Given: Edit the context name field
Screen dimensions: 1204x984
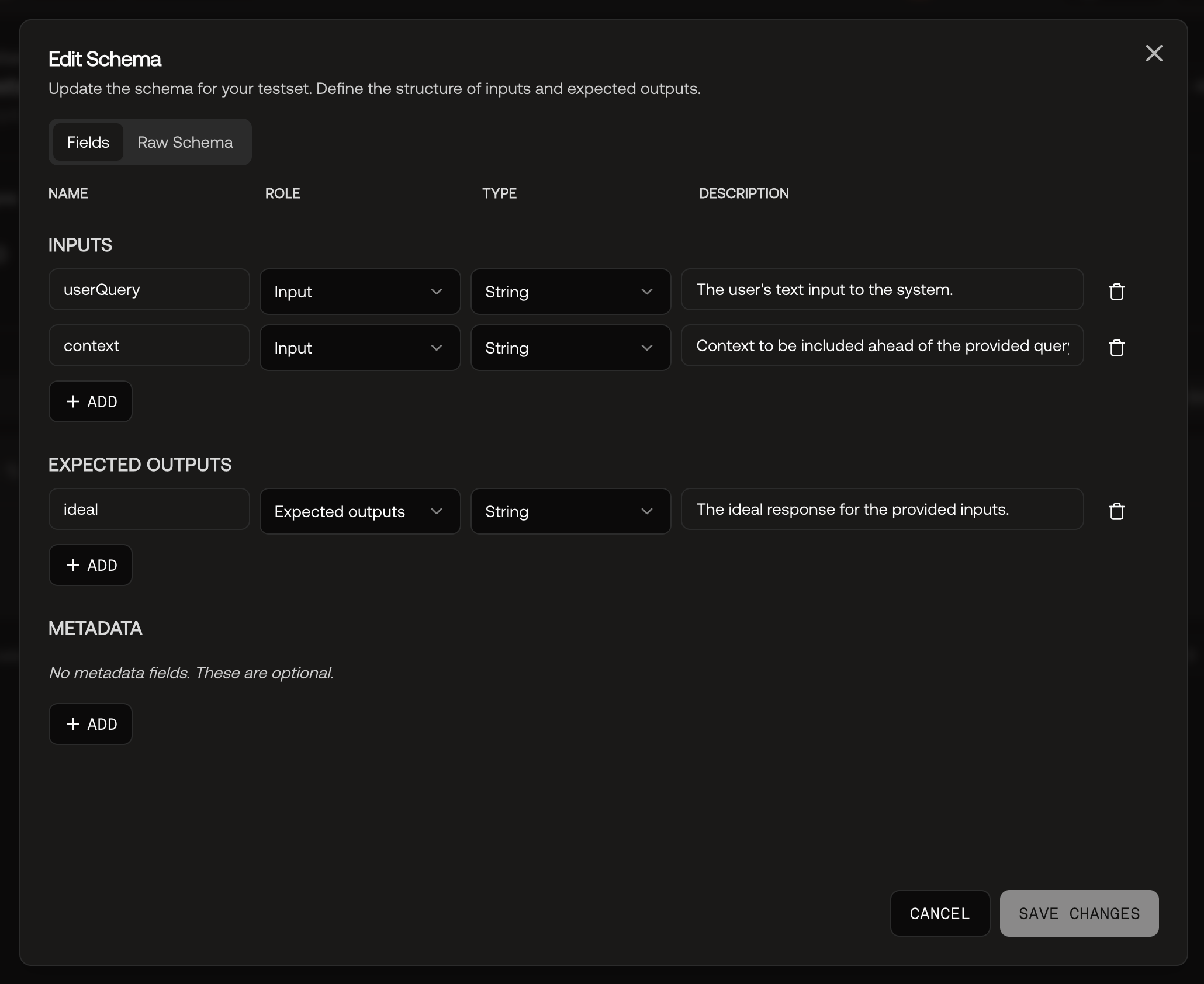Looking at the screenshot, I should [149, 345].
